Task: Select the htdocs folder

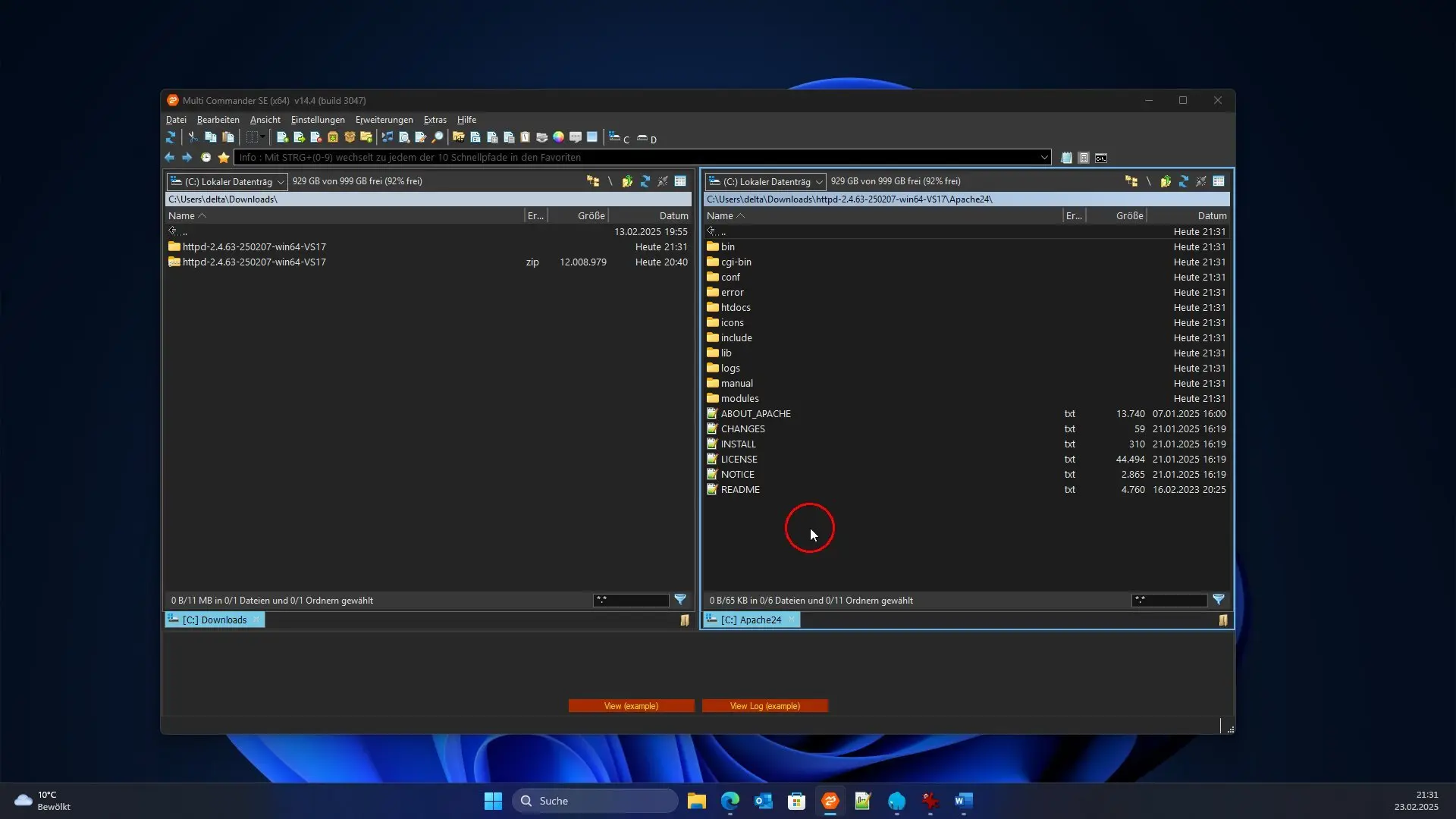Action: tap(736, 307)
